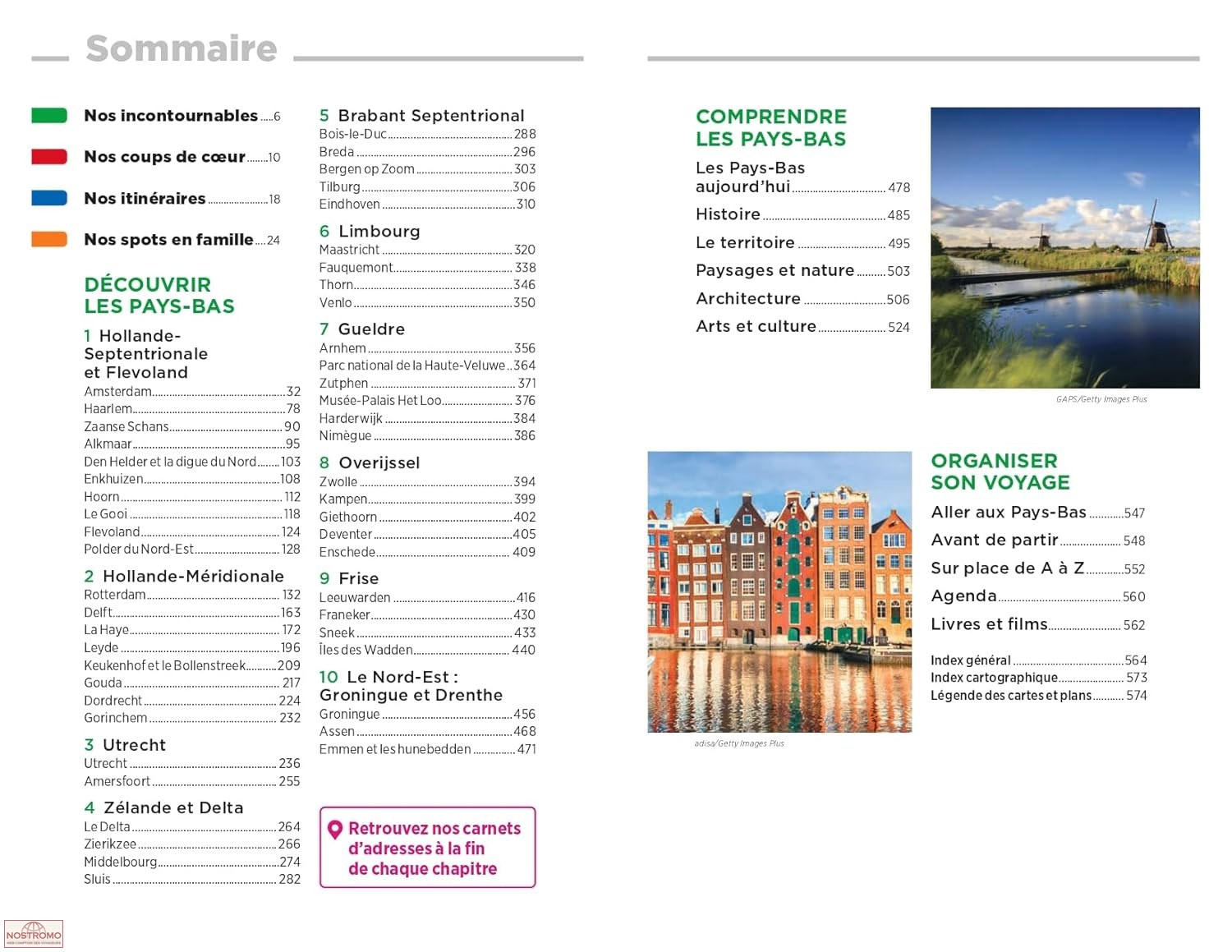The image size is (1232, 952).
Task: Click the pink location pin icon
Action: tap(335, 830)
